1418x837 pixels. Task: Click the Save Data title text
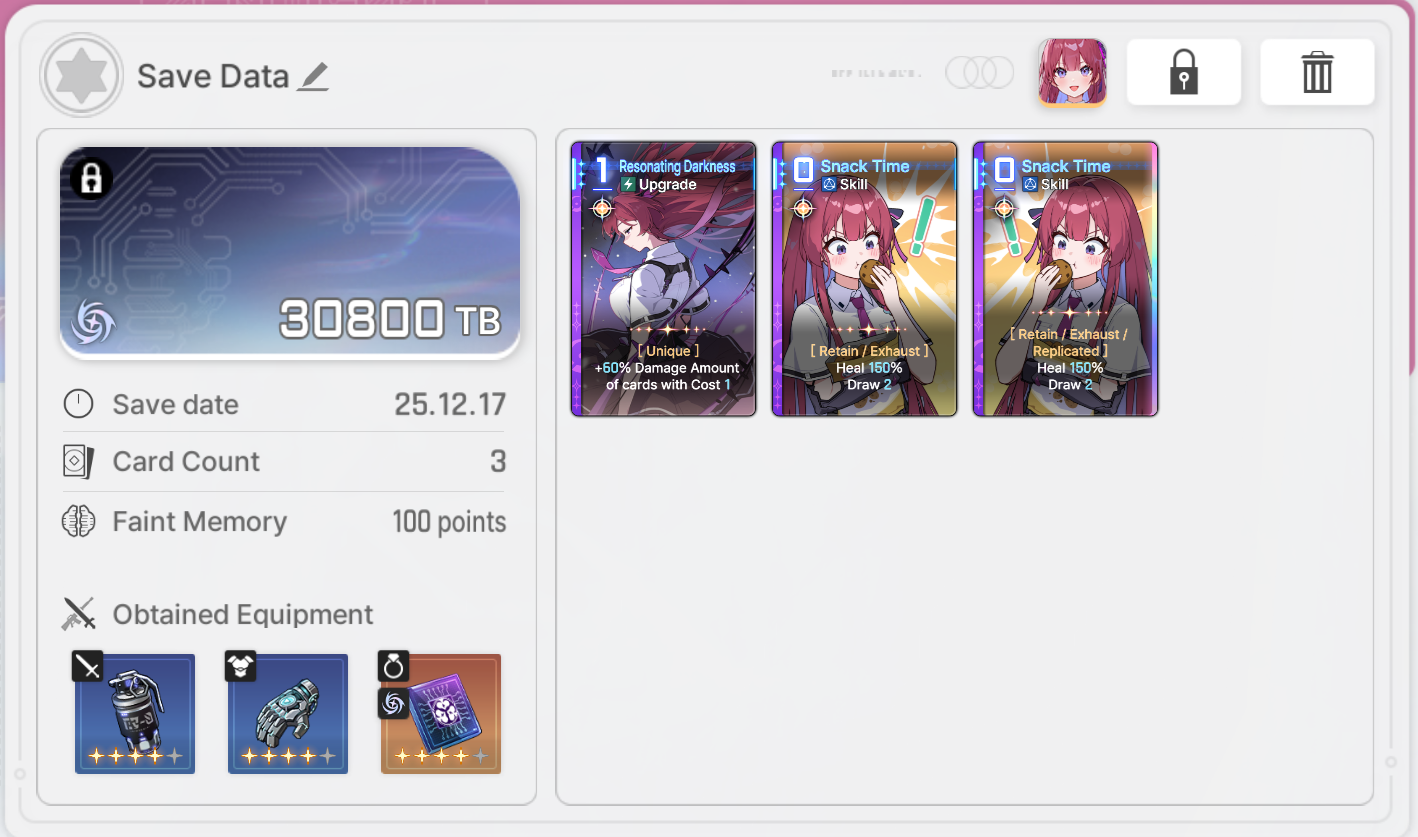pyautogui.click(x=213, y=76)
